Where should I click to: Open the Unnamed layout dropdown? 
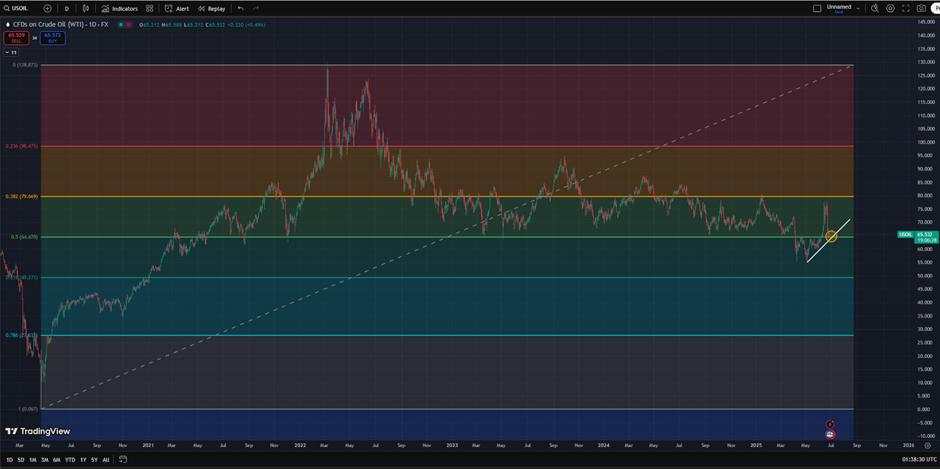coord(843,8)
